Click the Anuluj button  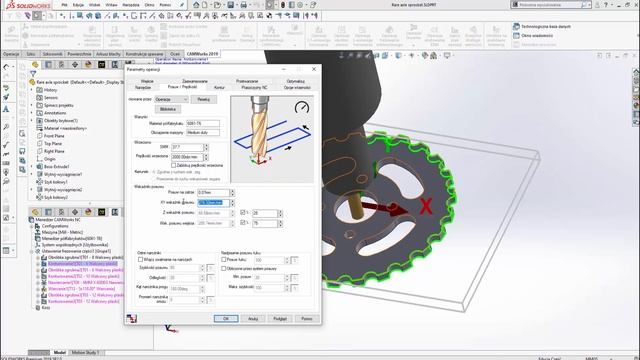pyautogui.click(x=253, y=318)
